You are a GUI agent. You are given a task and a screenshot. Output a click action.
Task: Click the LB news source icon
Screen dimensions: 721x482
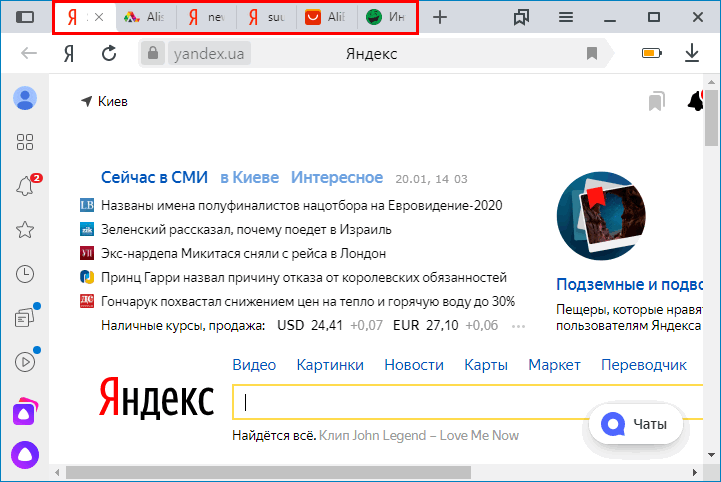pos(87,205)
